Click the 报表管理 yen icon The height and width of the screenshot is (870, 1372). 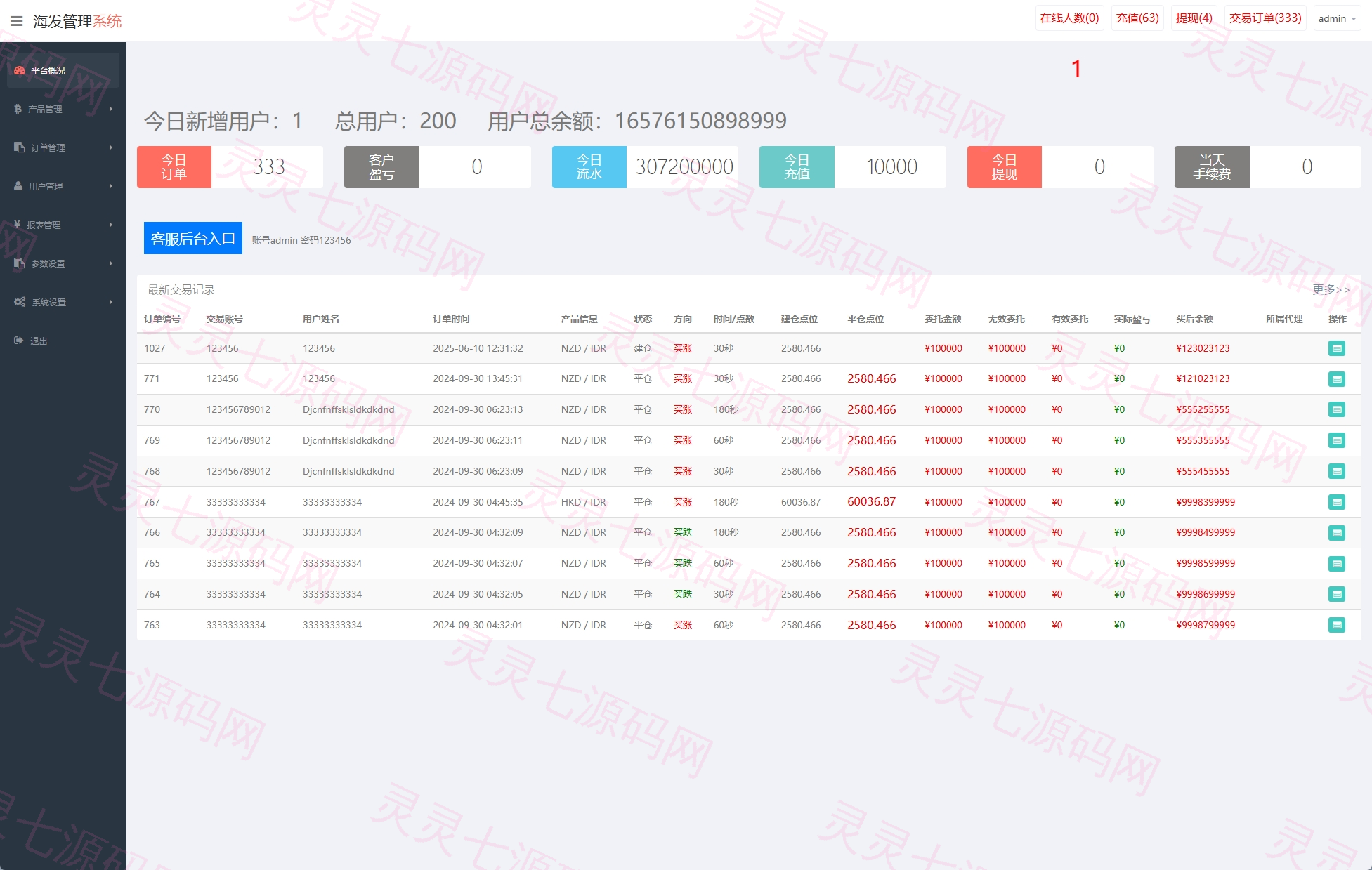(17, 225)
